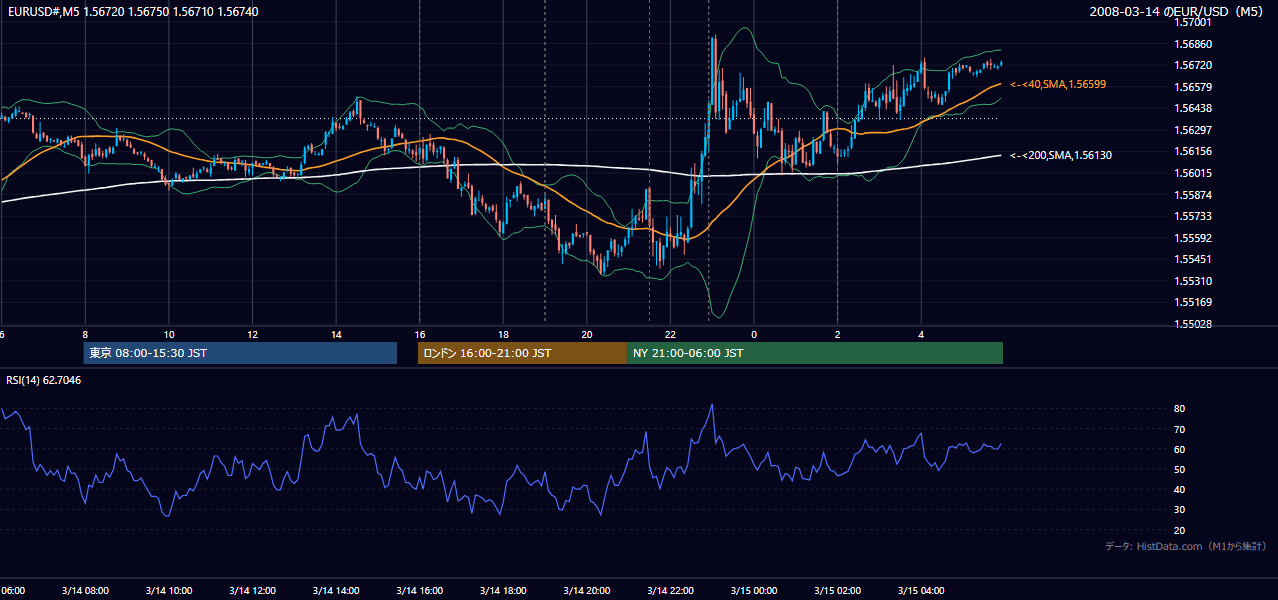Click the 40 SMA label reading 1.56599
1278x600 pixels.
click(1058, 85)
